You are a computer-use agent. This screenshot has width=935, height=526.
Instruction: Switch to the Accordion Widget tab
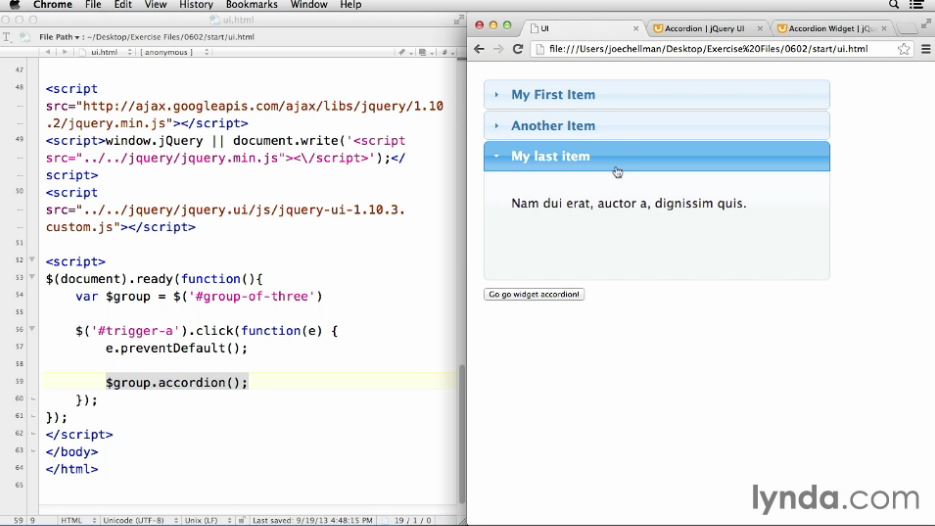pyautogui.click(x=831, y=28)
